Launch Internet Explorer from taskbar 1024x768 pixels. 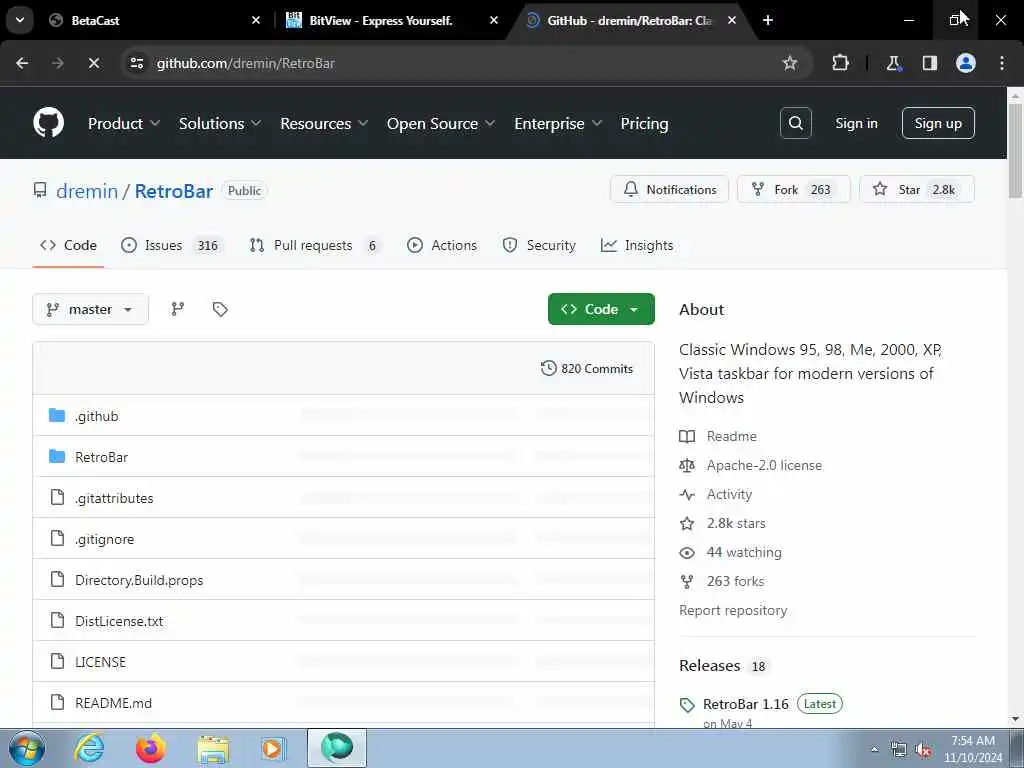tap(89, 748)
